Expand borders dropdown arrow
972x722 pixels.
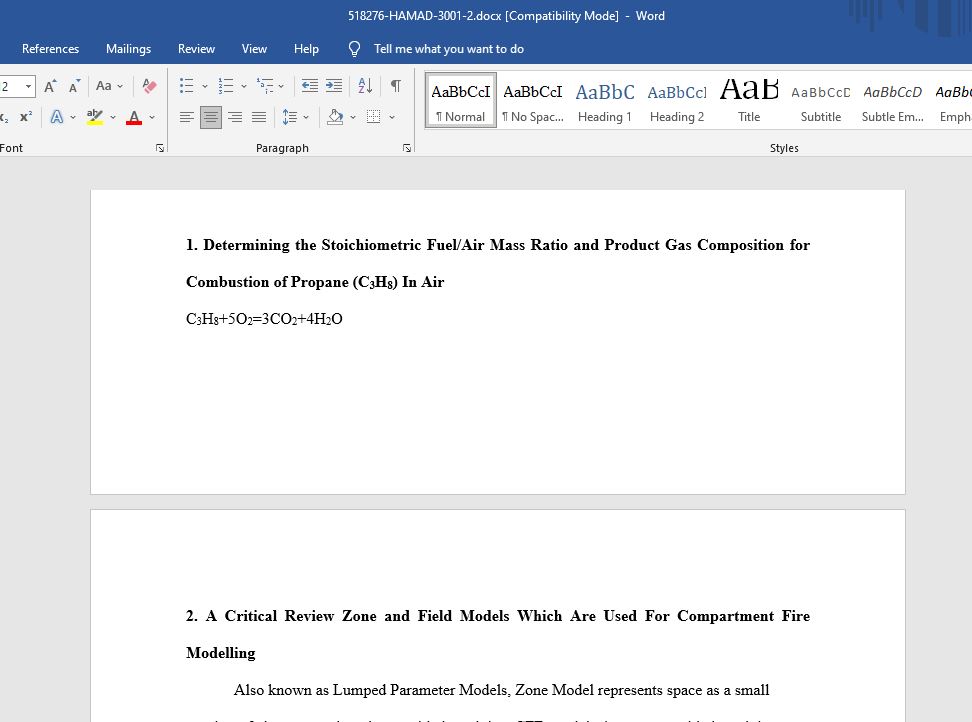pos(392,117)
